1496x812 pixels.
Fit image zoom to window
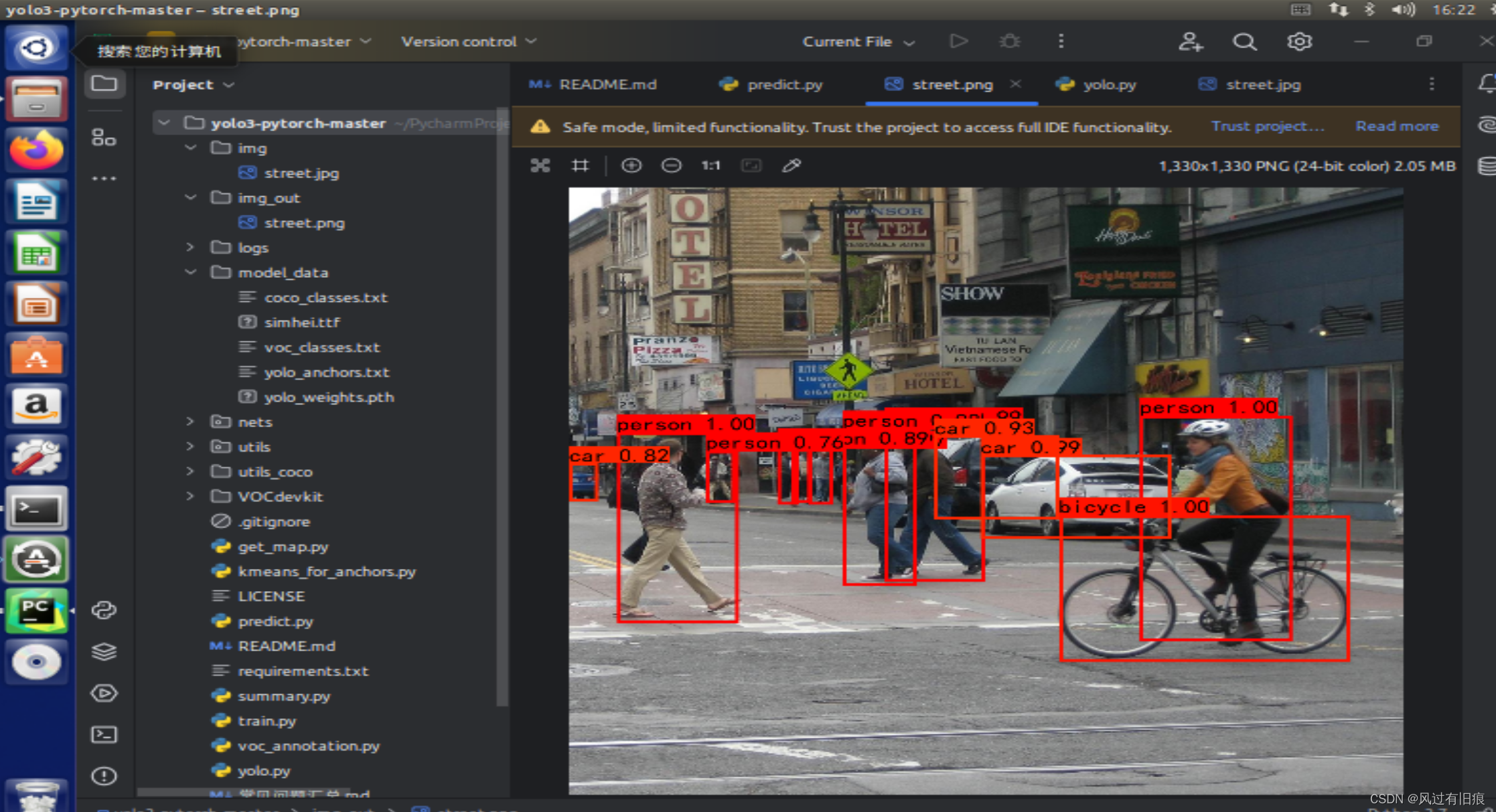click(x=751, y=165)
